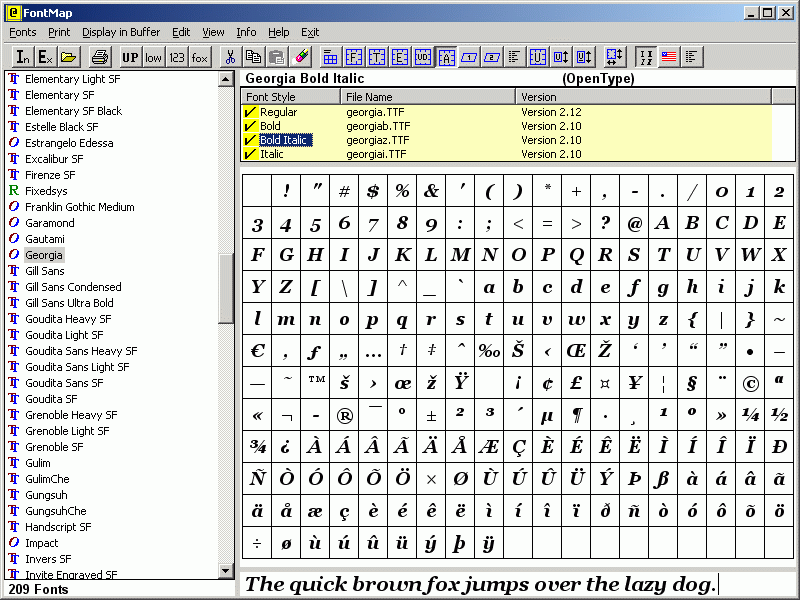
Task: Click the character grid table icon
Action: tap(331, 57)
